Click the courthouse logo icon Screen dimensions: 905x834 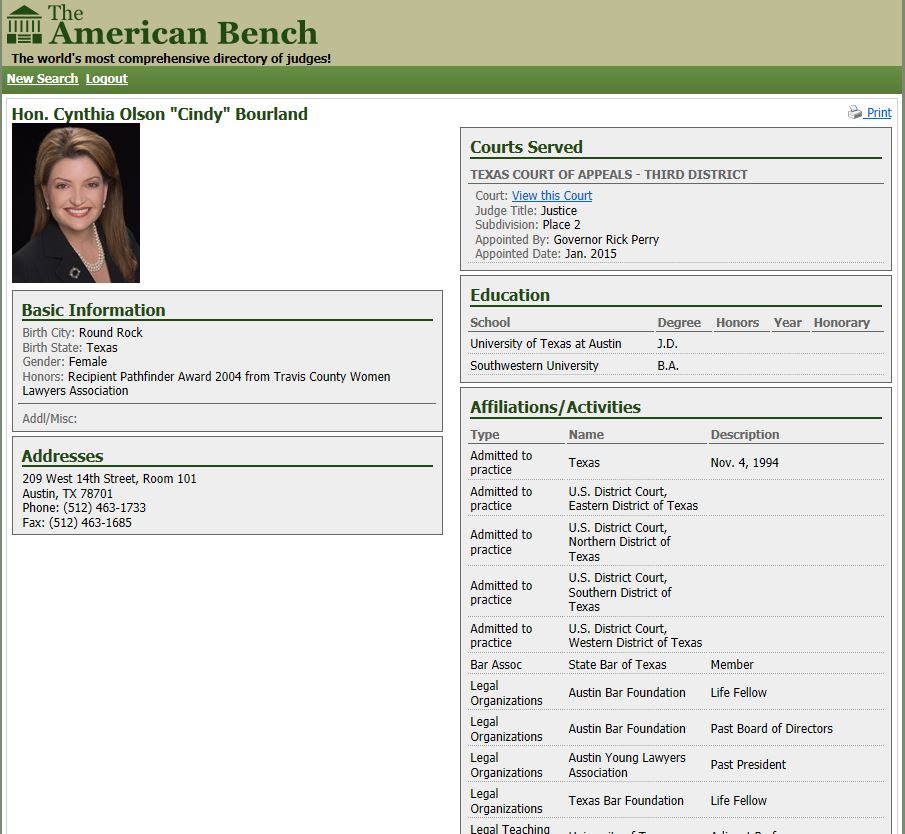click(x=24, y=25)
